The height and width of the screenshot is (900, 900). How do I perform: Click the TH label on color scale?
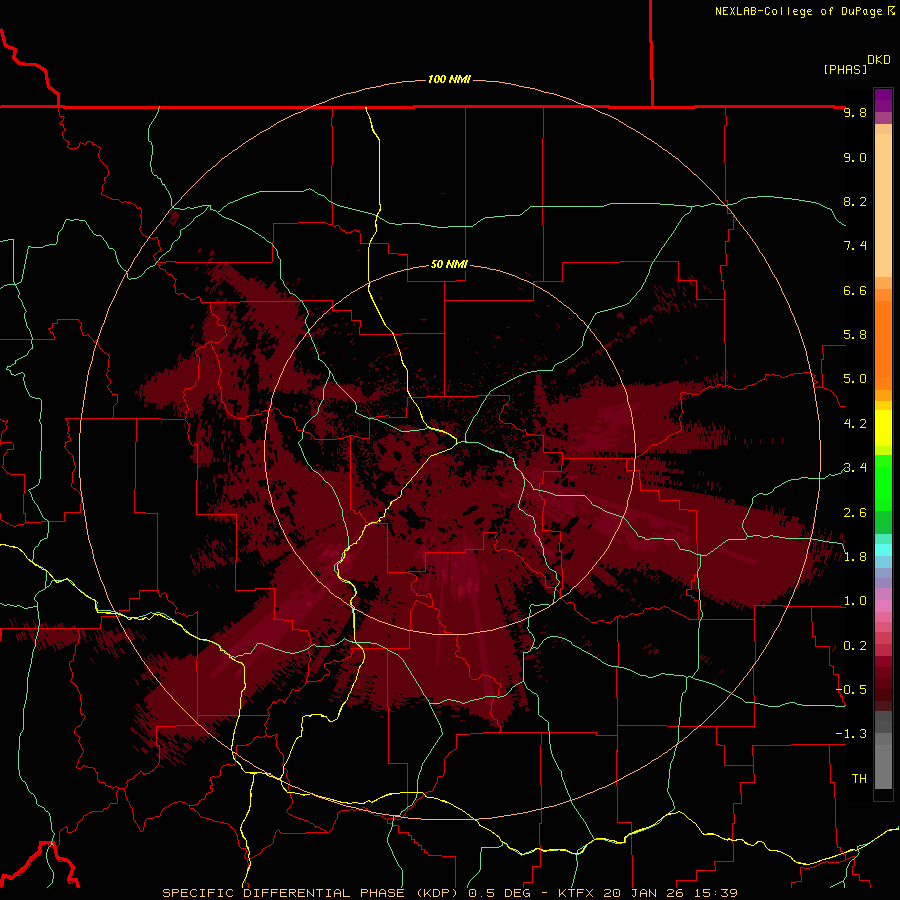(x=859, y=779)
